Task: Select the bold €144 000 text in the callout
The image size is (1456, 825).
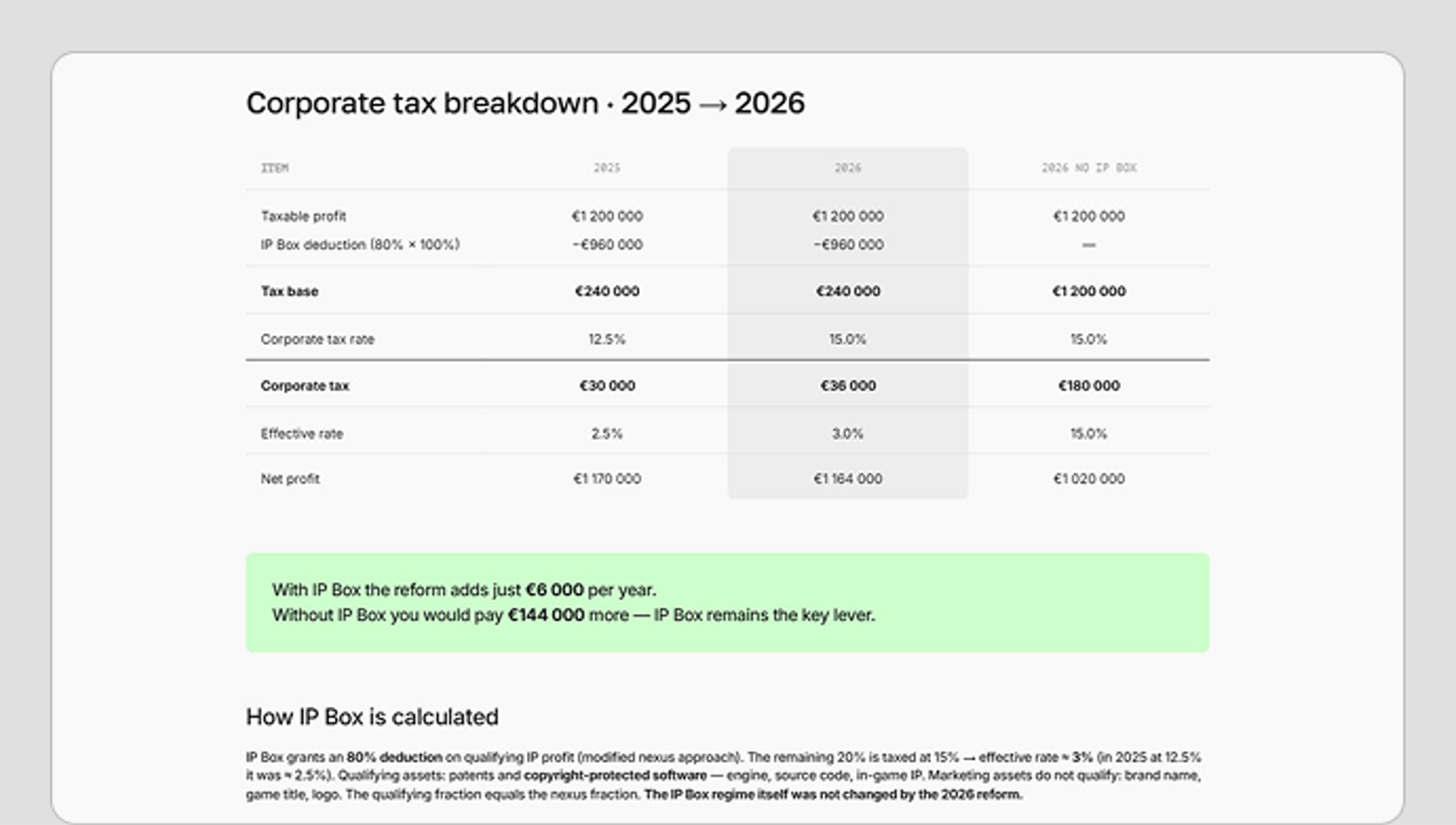Action: tap(545, 616)
